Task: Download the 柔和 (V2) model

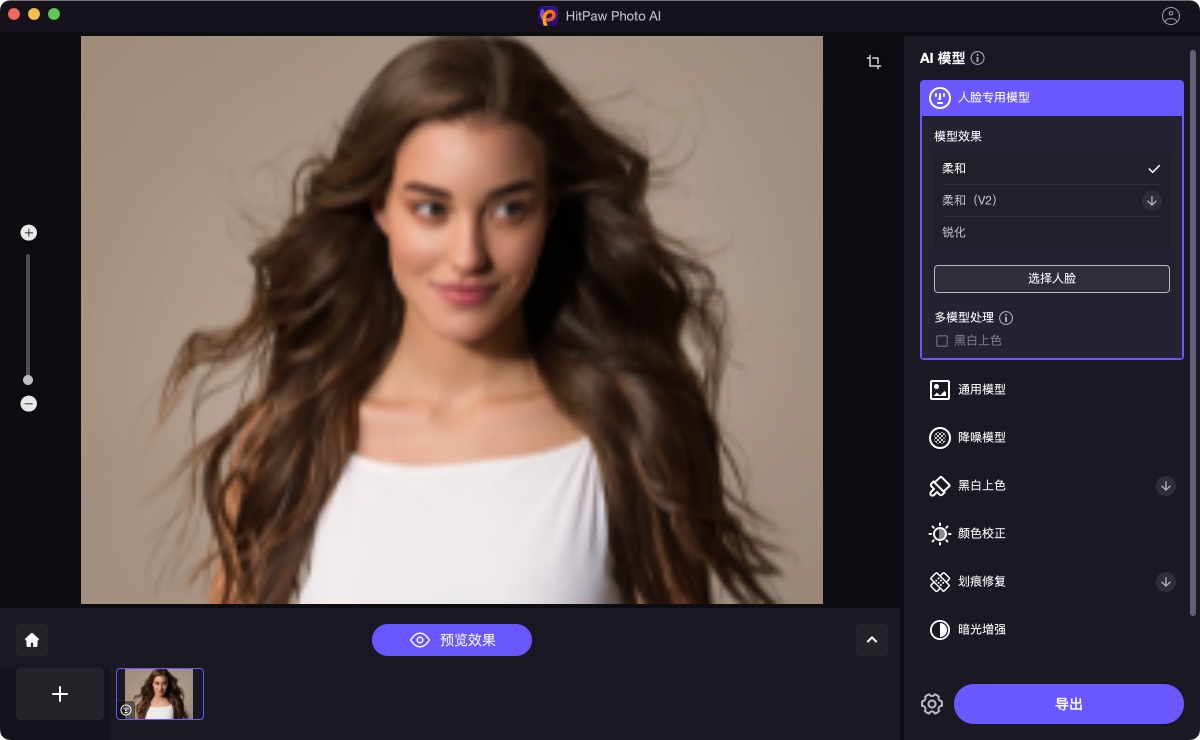Action: click(x=1152, y=201)
